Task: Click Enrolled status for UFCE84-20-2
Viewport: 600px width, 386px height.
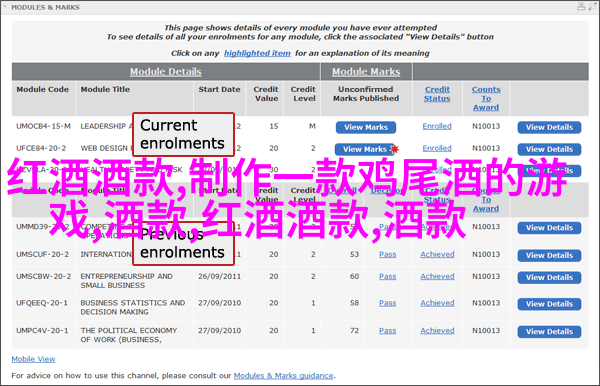Action: click(x=437, y=148)
